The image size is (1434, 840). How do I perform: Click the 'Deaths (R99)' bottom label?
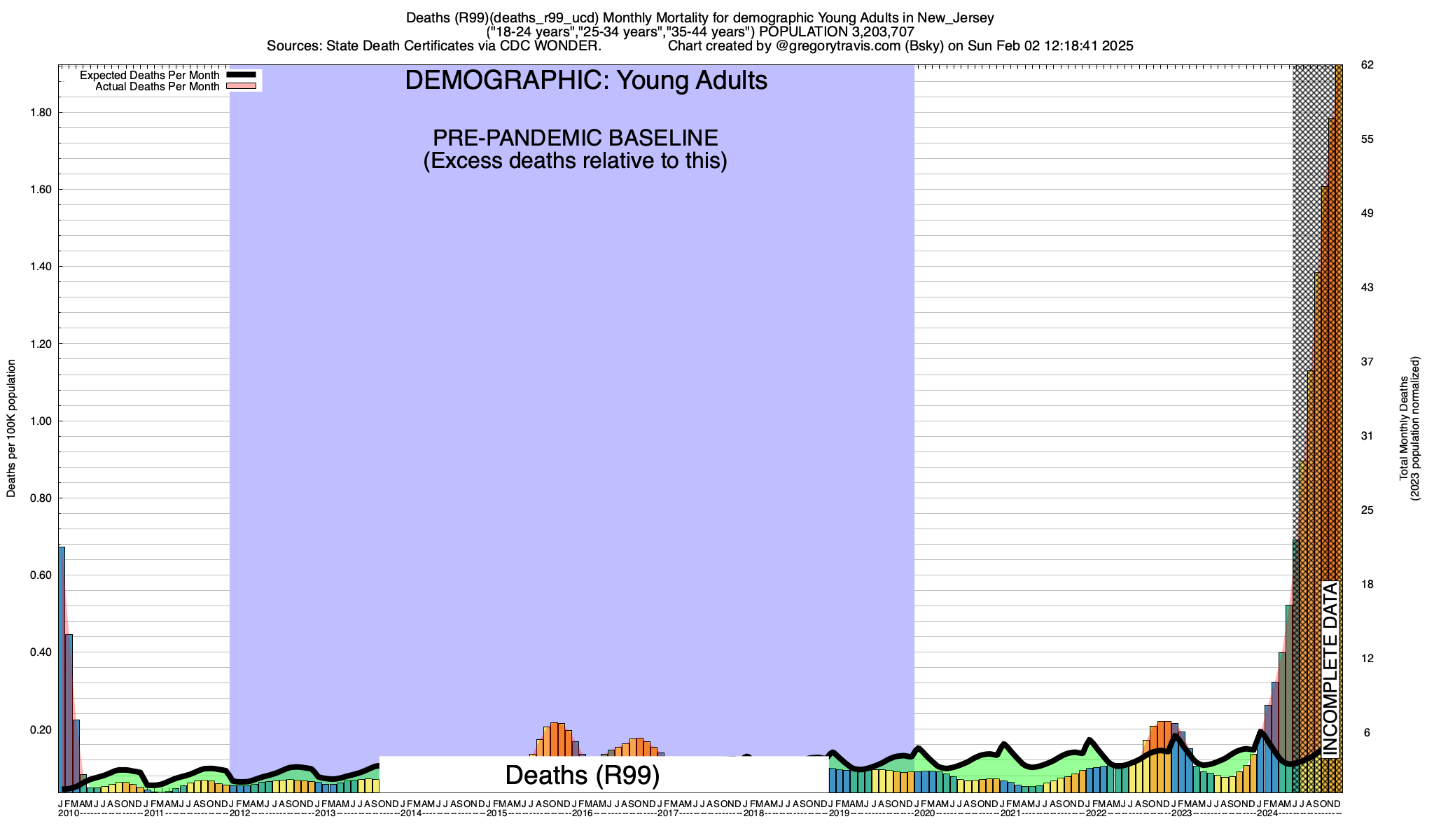pyautogui.click(x=582, y=775)
